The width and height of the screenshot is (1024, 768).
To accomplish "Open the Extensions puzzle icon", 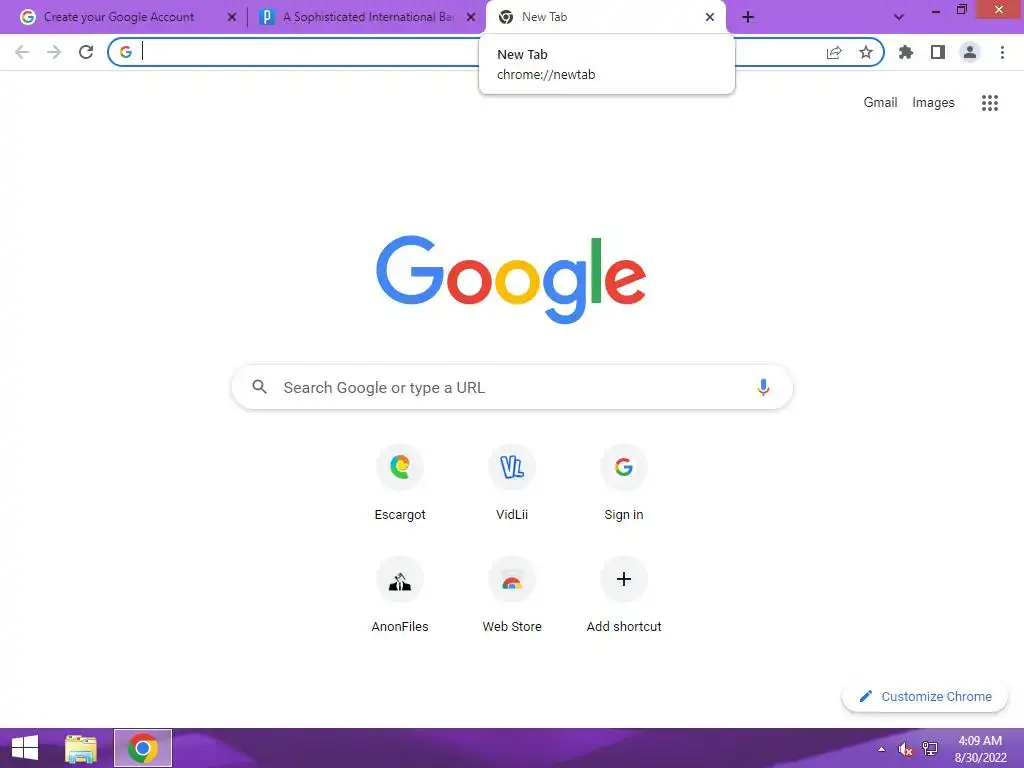I will [x=906, y=52].
